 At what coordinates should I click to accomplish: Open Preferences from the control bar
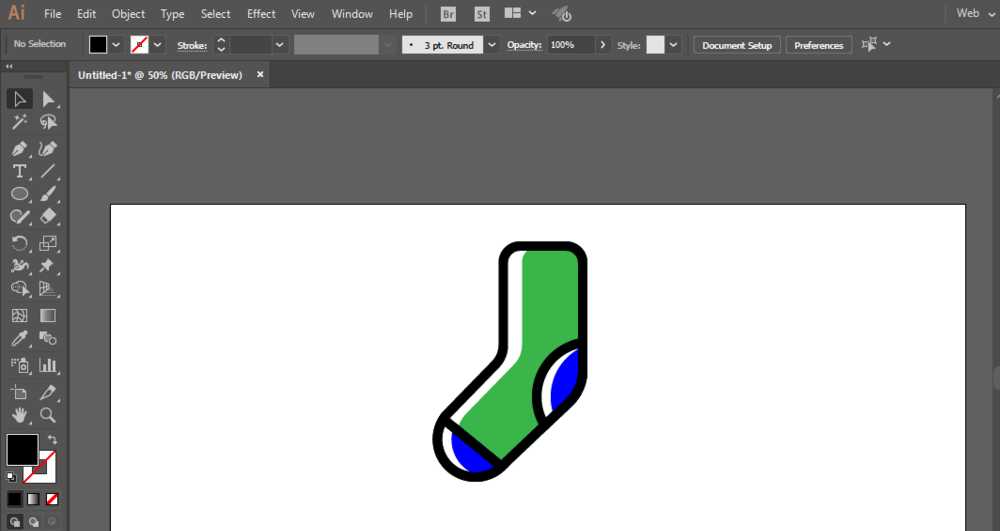click(x=818, y=45)
